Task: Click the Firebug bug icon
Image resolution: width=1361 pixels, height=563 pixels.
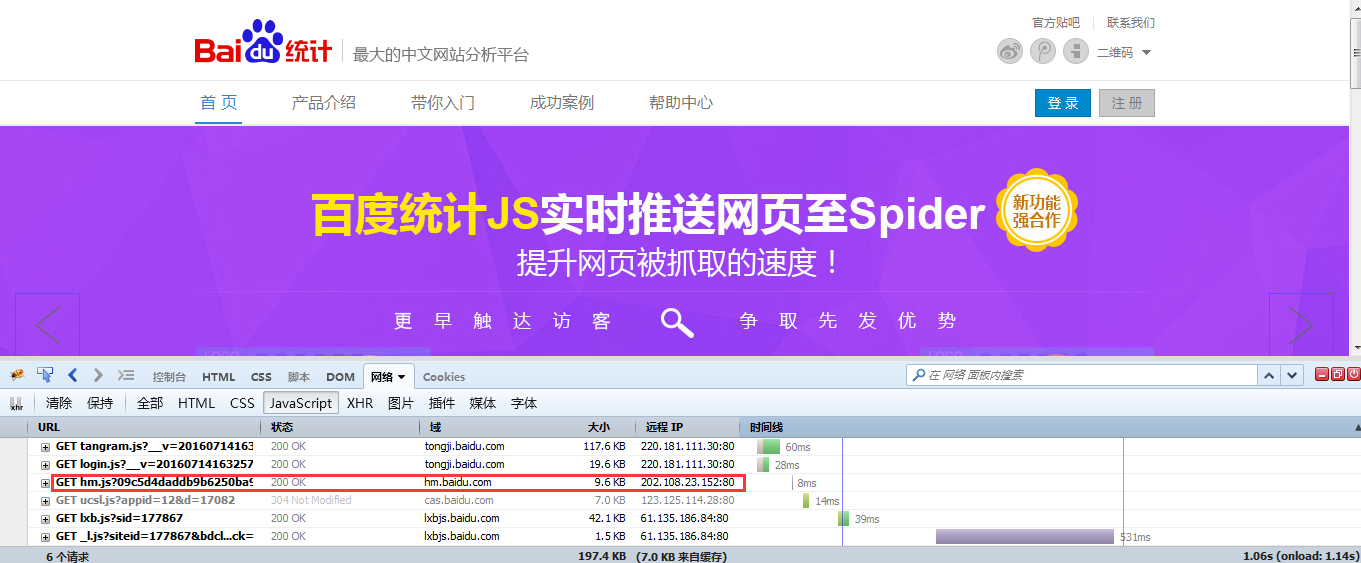Action: click(x=17, y=376)
